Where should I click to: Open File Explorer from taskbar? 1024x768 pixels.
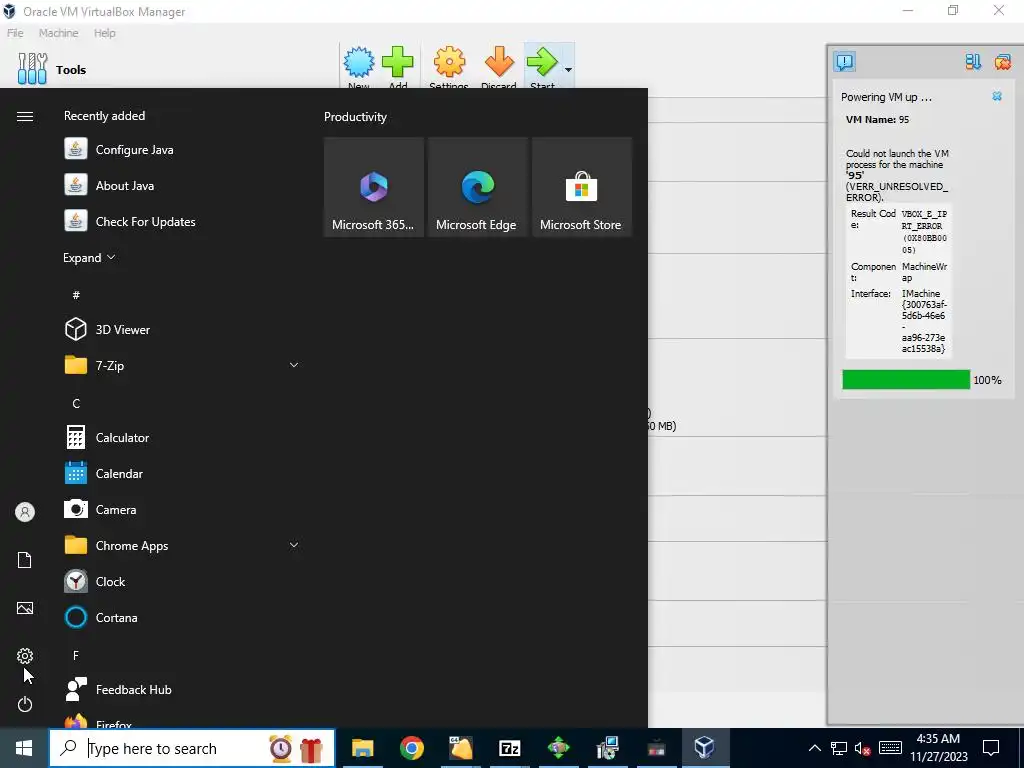click(x=362, y=748)
